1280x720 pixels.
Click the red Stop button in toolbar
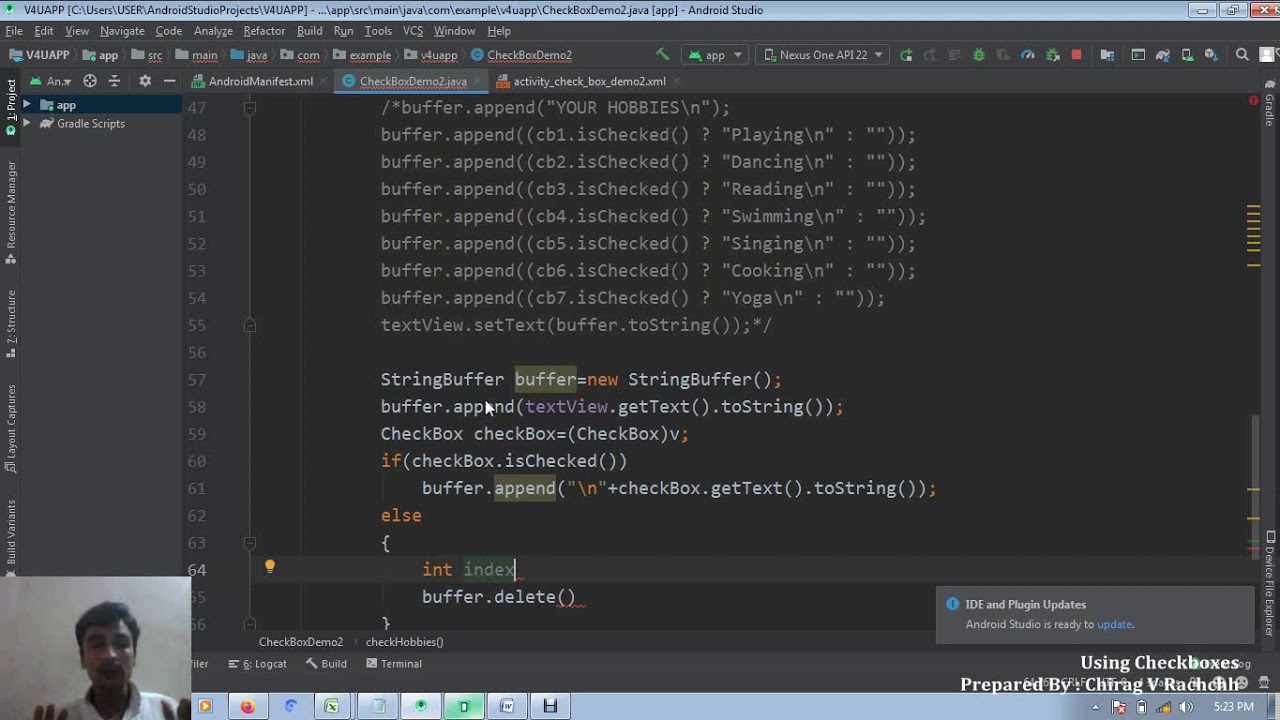pos(1077,55)
